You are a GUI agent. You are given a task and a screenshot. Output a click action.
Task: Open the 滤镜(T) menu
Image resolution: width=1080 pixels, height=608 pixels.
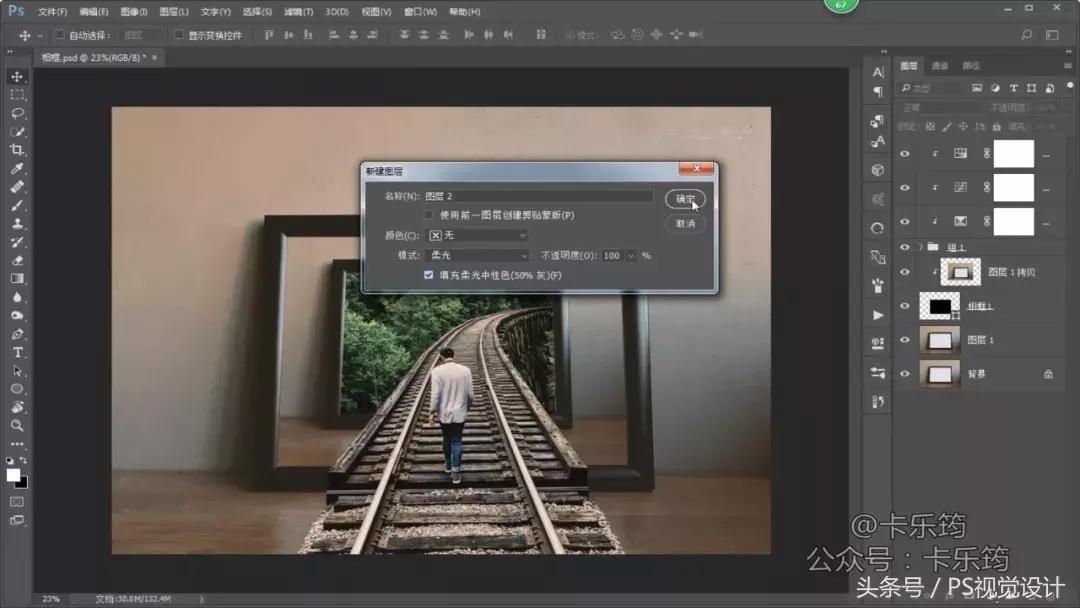(297, 12)
